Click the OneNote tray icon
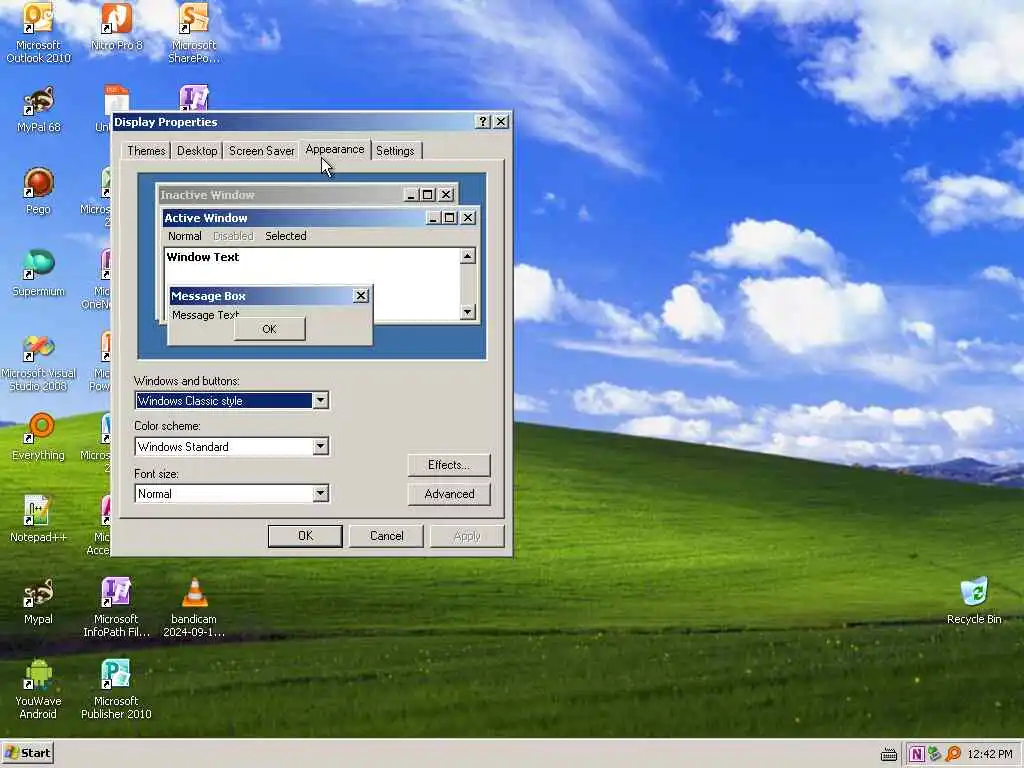Image resolution: width=1024 pixels, height=768 pixels. point(916,754)
